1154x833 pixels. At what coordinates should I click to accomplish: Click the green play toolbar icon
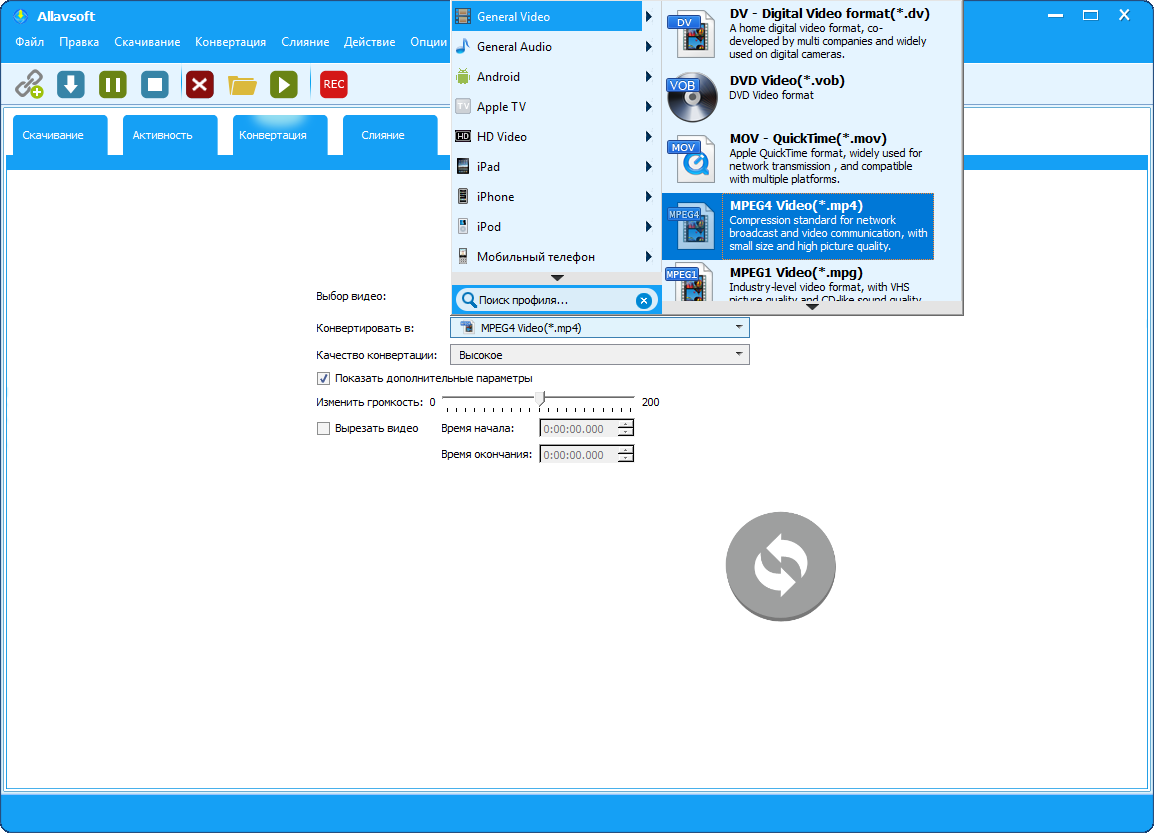coord(284,85)
